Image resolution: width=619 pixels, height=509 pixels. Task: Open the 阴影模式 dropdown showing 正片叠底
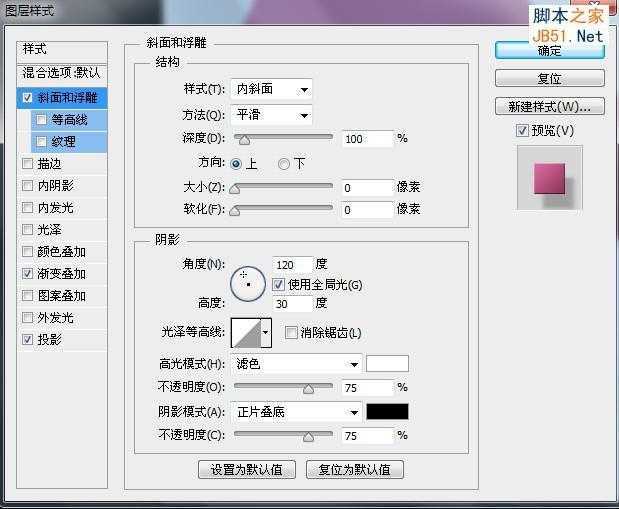pos(296,412)
